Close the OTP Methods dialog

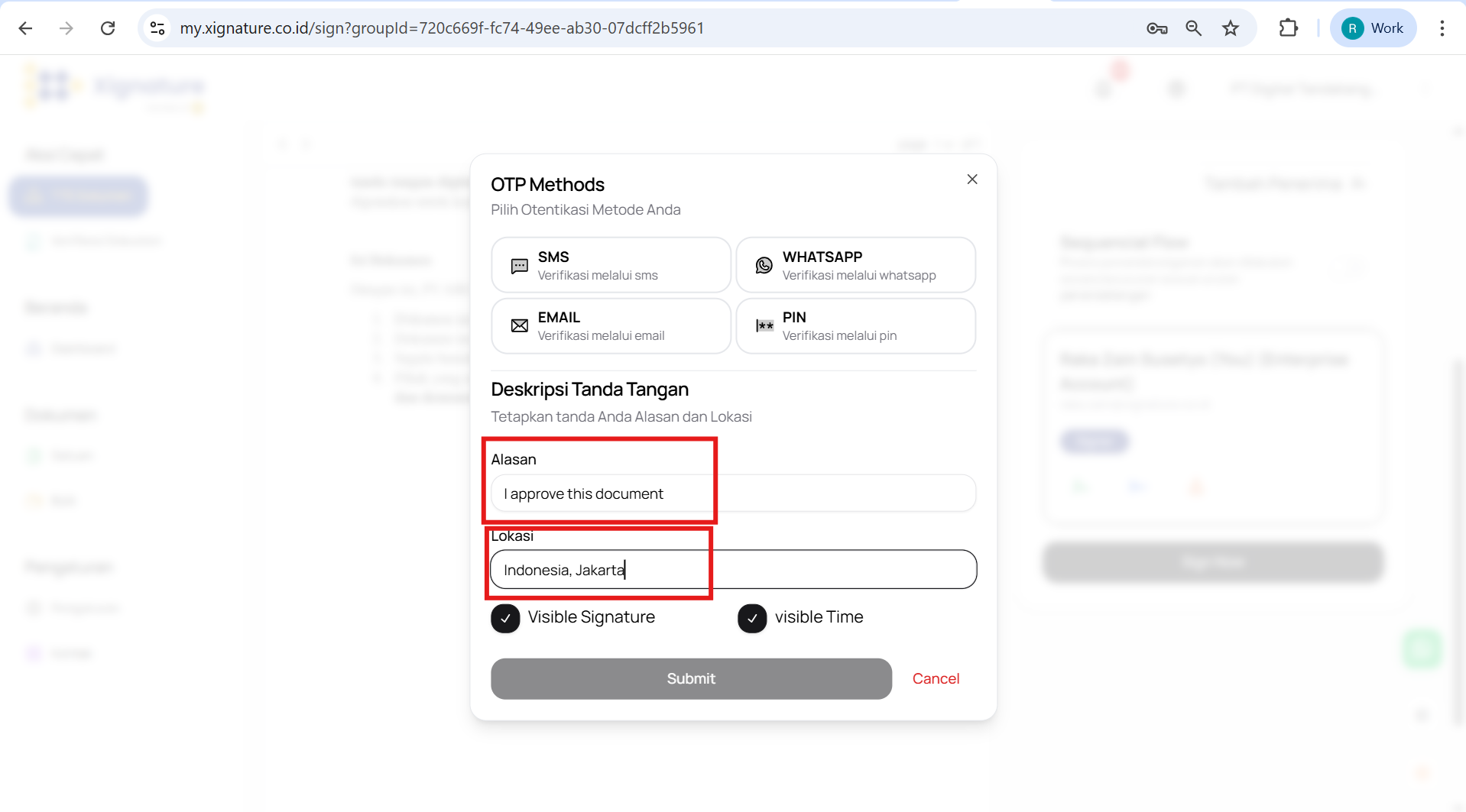pos(971,180)
